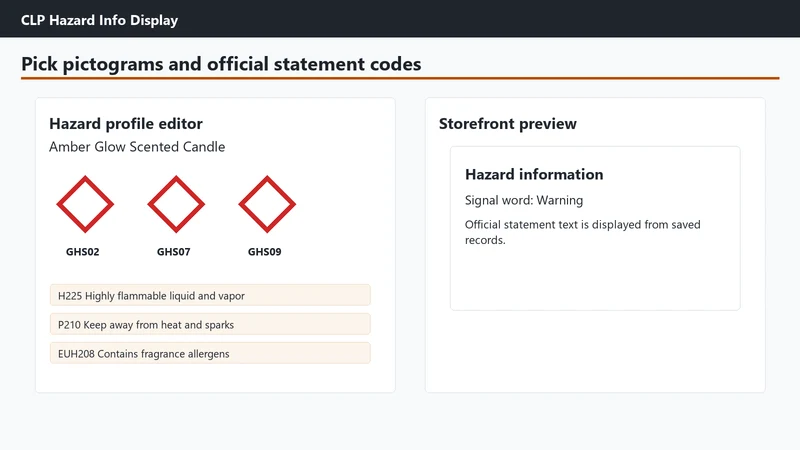Click the Pick pictograms and official statement codes heading
800x450 pixels.
coord(221,64)
